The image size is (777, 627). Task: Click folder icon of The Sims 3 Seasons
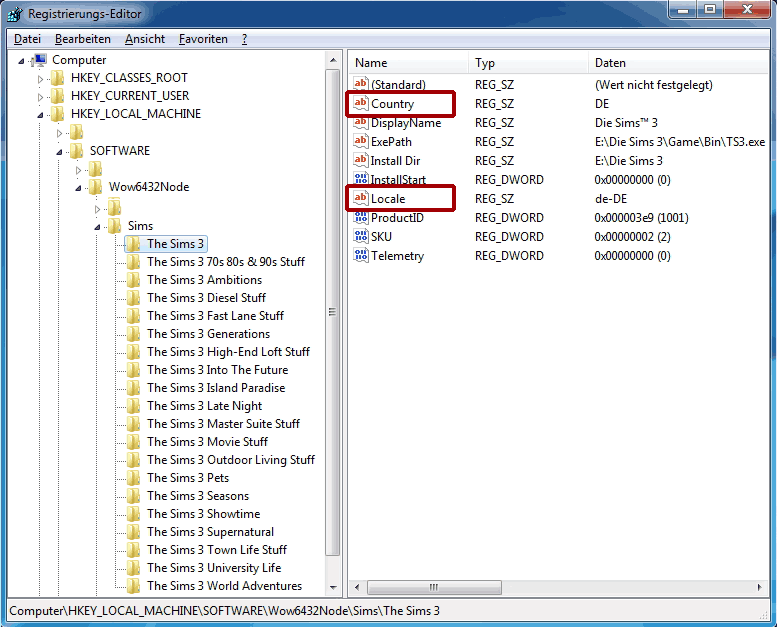[x=133, y=496]
